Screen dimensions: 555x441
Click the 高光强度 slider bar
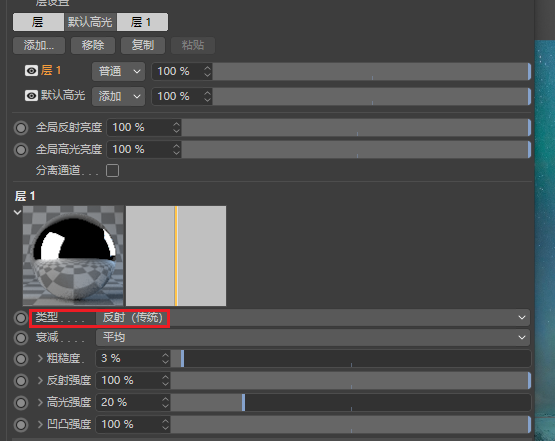(350, 403)
